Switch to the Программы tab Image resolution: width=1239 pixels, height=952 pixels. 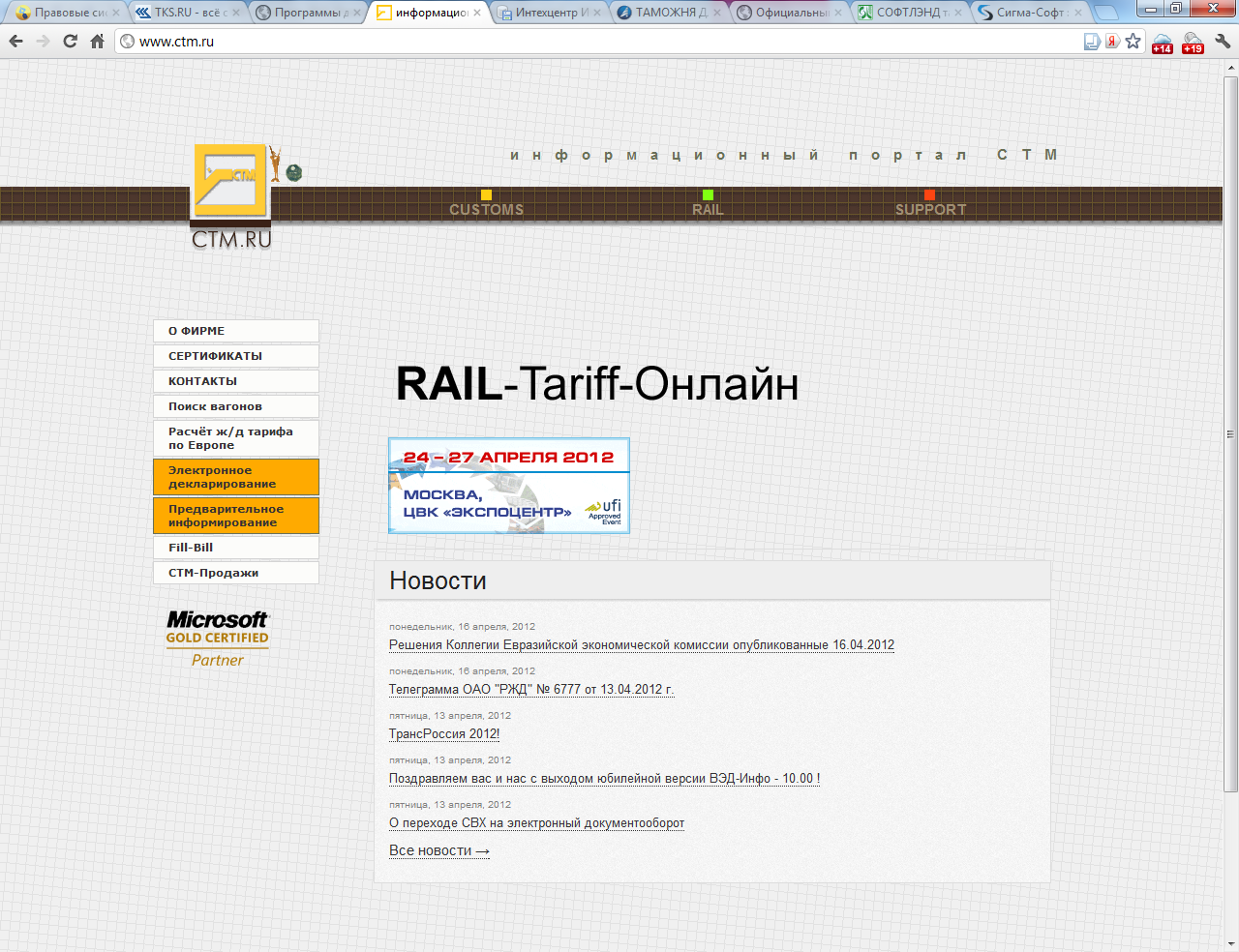(x=306, y=13)
